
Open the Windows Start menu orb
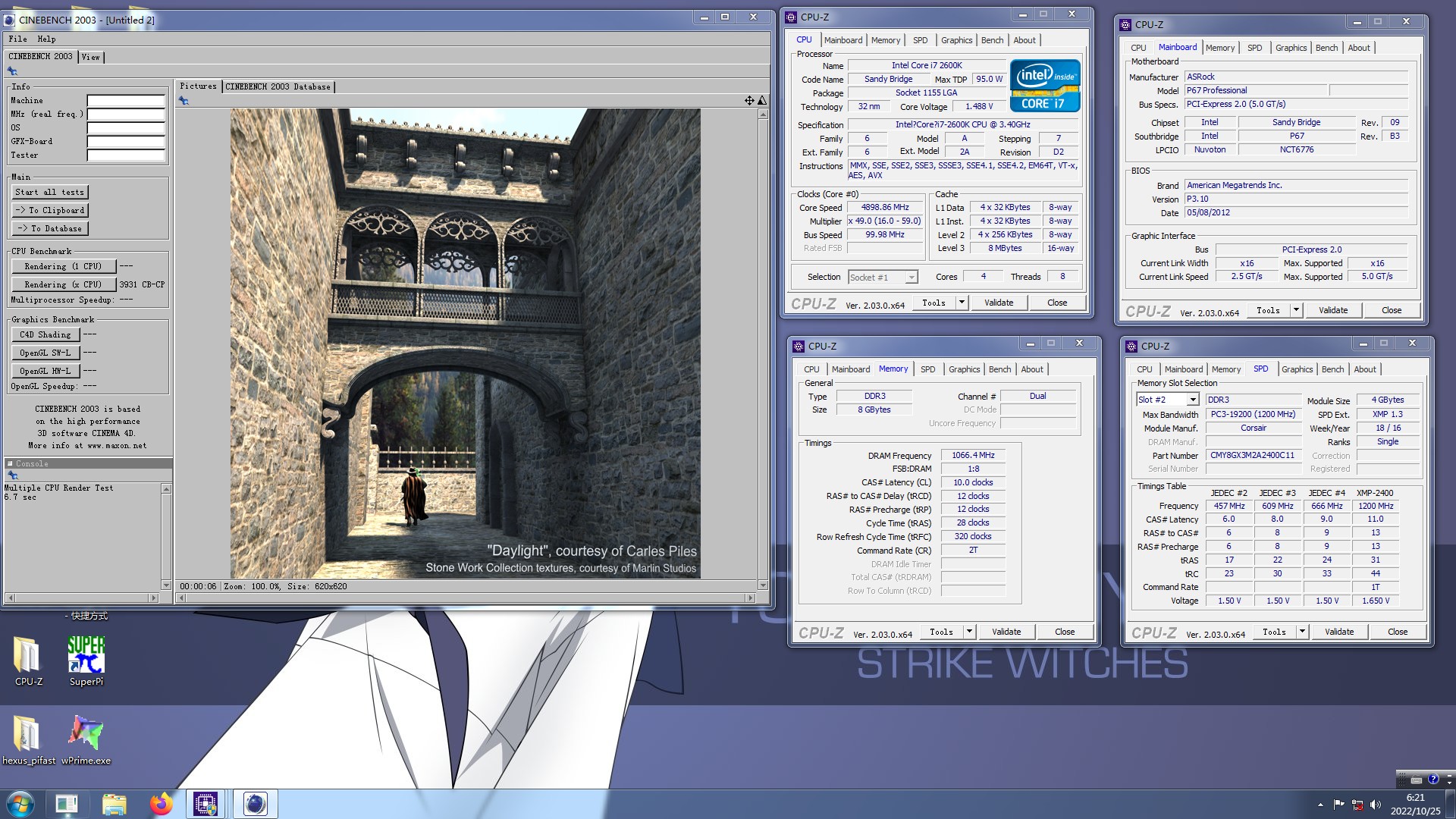[20, 804]
